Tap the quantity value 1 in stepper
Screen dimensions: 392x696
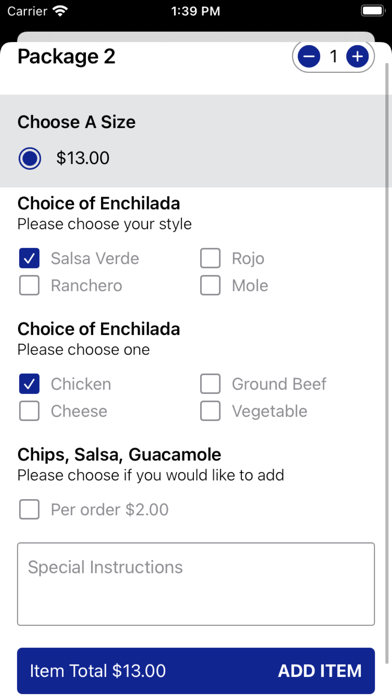coord(333,56)
